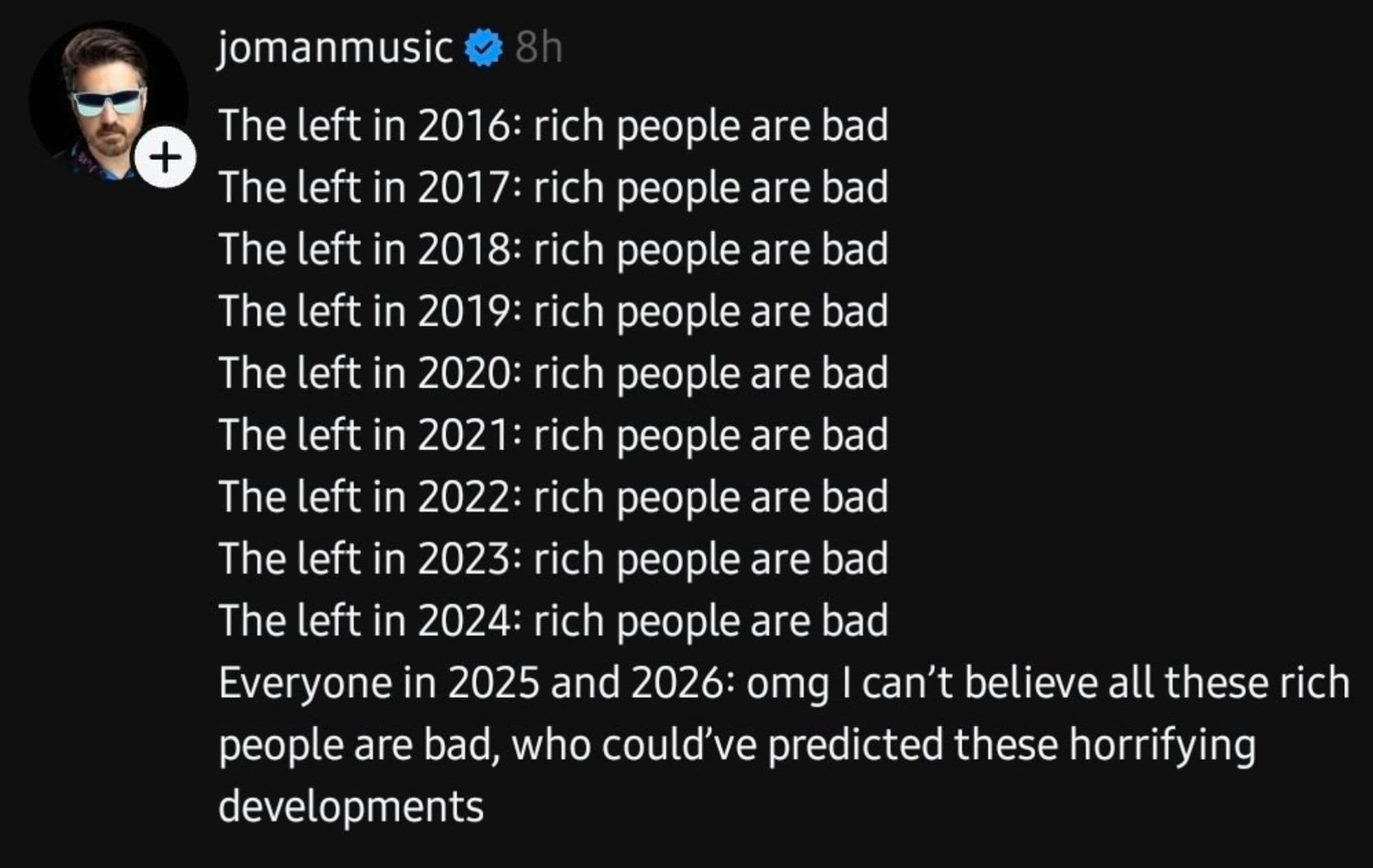Click the blue verified badge
1373x868 pixels.
click(x=484, y=48)
